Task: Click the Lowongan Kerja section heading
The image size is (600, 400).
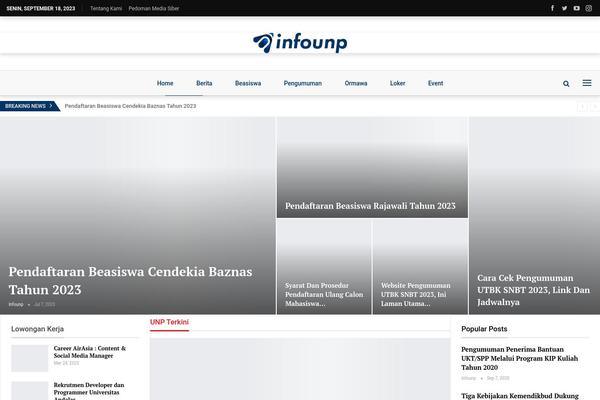Action: [38, 329]
